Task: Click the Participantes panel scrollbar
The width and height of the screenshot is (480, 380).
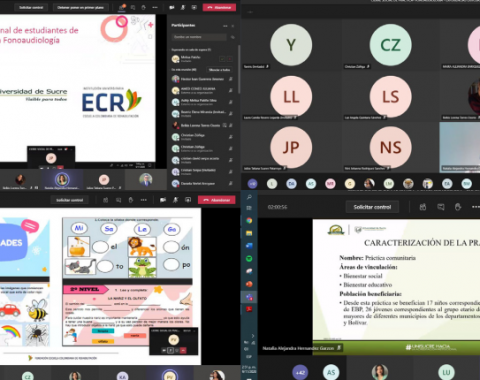Action: pyautogui.click(x=239, y=69)
